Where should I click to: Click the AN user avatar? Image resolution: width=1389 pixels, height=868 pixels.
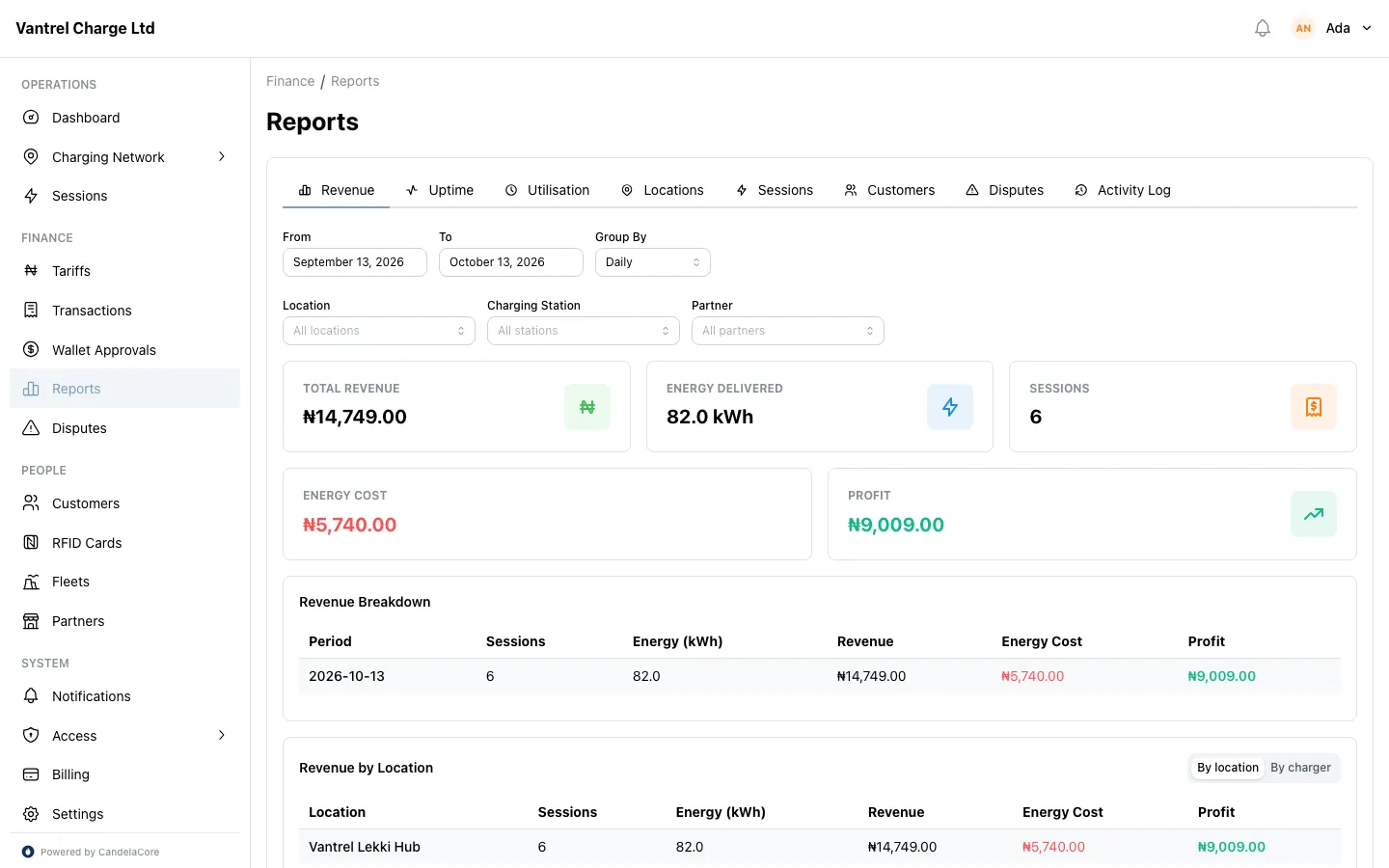[1303, 28]
